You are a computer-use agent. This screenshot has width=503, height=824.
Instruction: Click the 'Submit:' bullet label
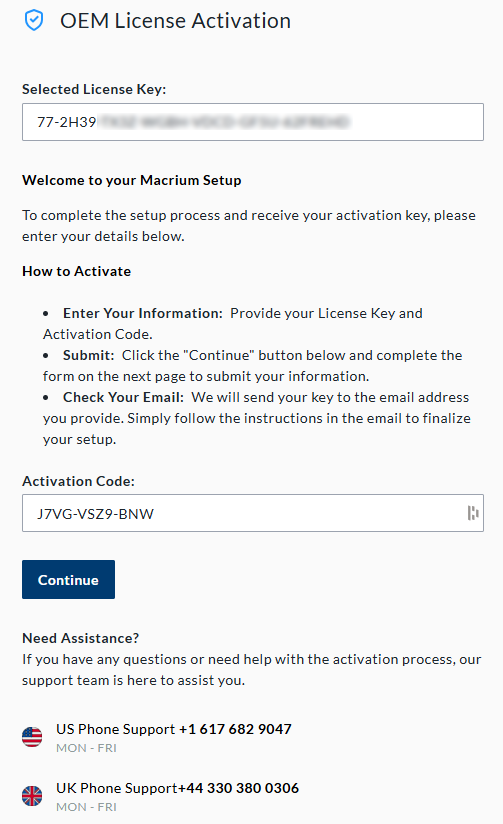point(88,355)
